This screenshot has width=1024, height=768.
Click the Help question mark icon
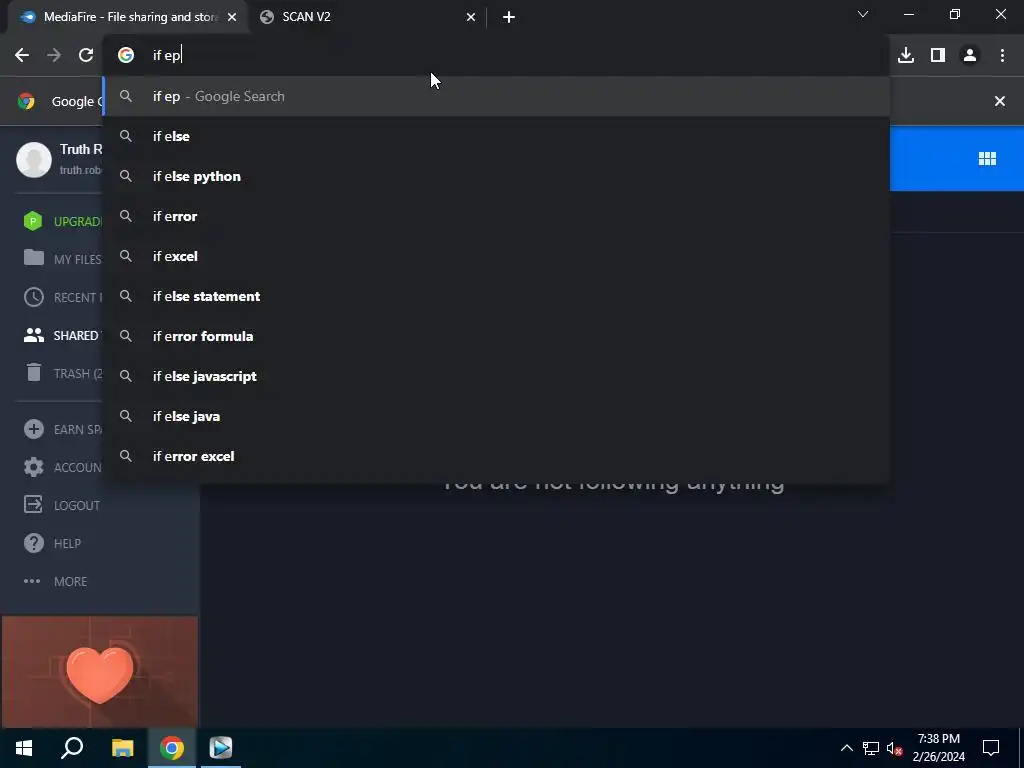pyautogui.click(x=33, y=543)
